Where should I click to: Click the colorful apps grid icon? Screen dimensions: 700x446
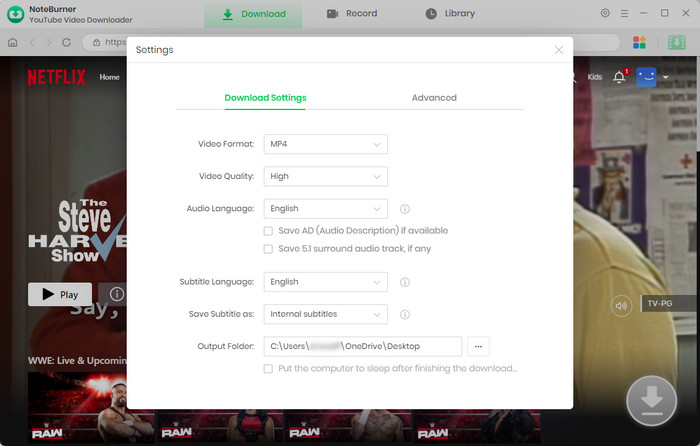tap(640, 43)
